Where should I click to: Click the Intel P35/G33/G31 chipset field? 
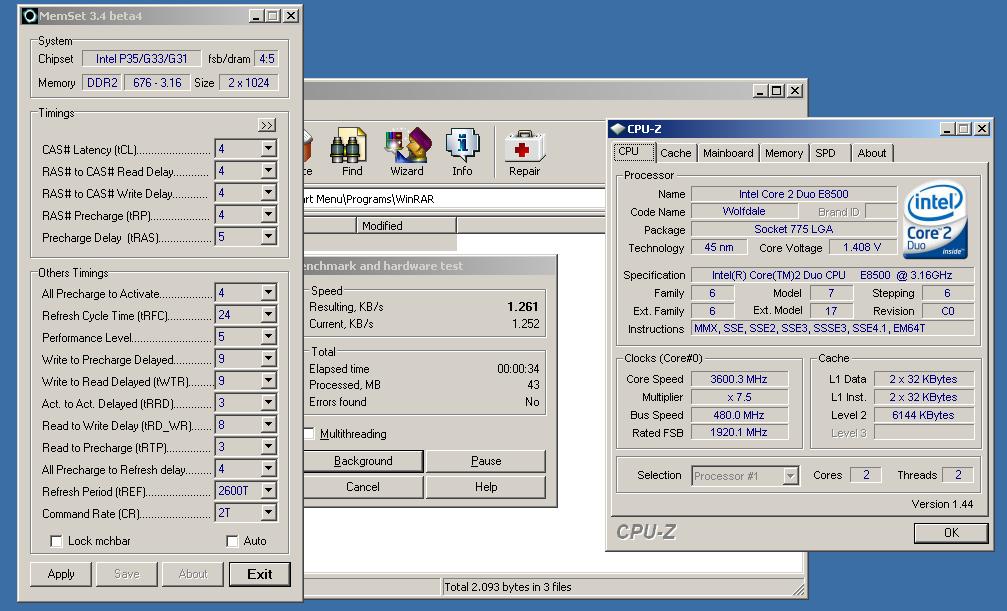142,58
